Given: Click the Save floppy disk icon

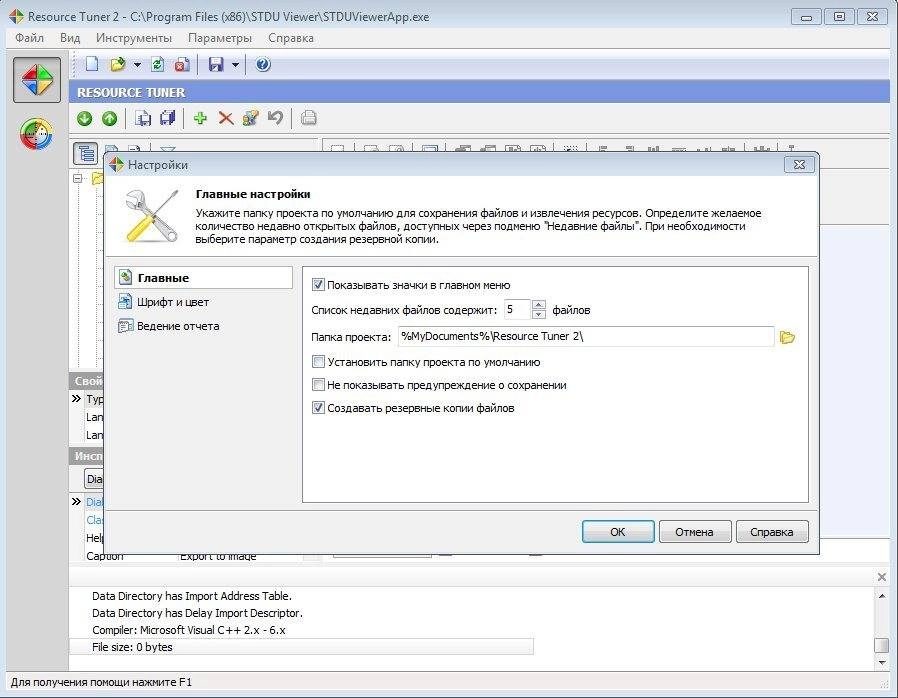Looking at the screenshot, I should (216, 64).
